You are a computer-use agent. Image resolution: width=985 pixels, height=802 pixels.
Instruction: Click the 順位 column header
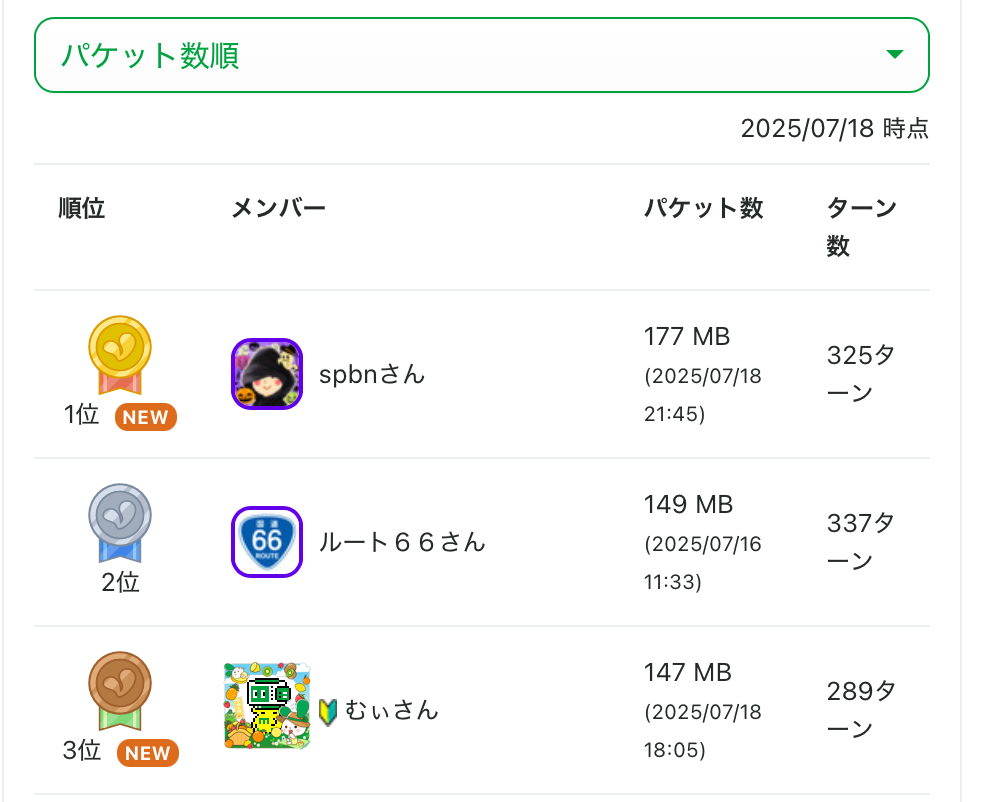click(82, 208)
